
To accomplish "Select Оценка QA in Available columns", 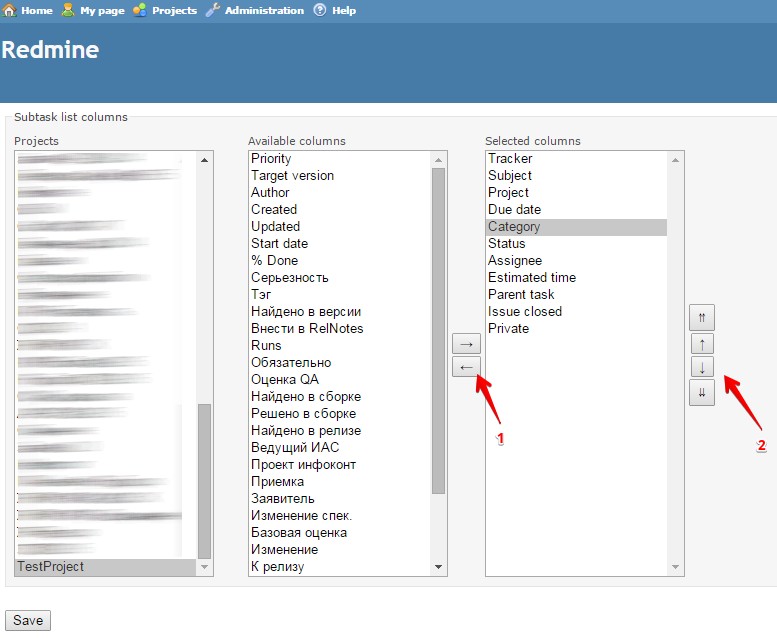I will tap(340, 379).
